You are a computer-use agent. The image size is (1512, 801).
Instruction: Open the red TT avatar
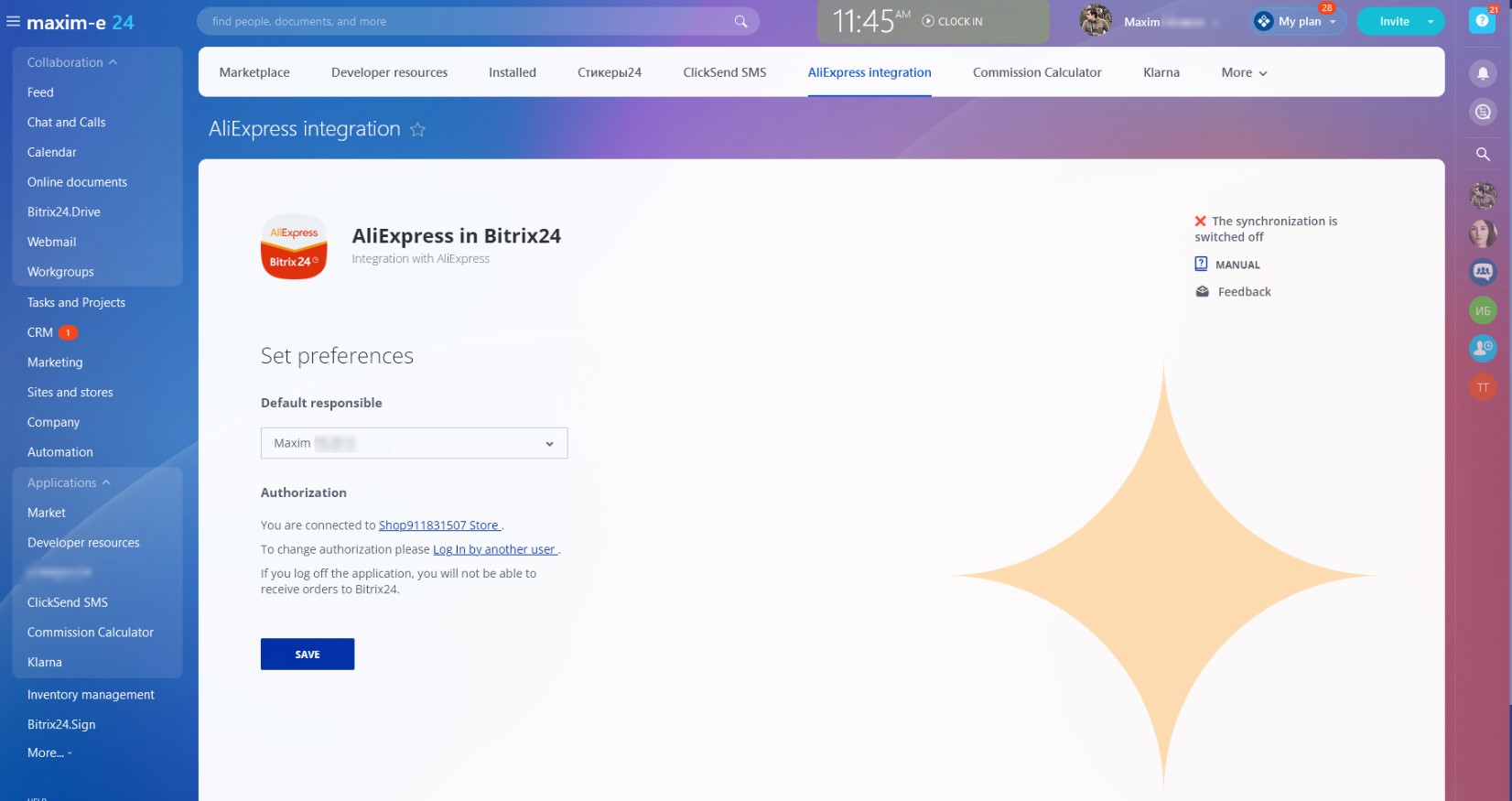pyautogui.click(x=1483, y=387)
